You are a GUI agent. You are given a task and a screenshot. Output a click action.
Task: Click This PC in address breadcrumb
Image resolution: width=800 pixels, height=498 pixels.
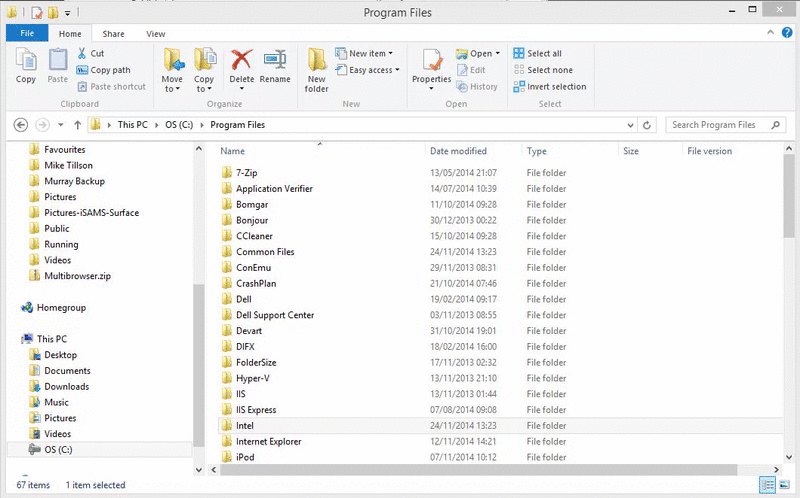133,125
